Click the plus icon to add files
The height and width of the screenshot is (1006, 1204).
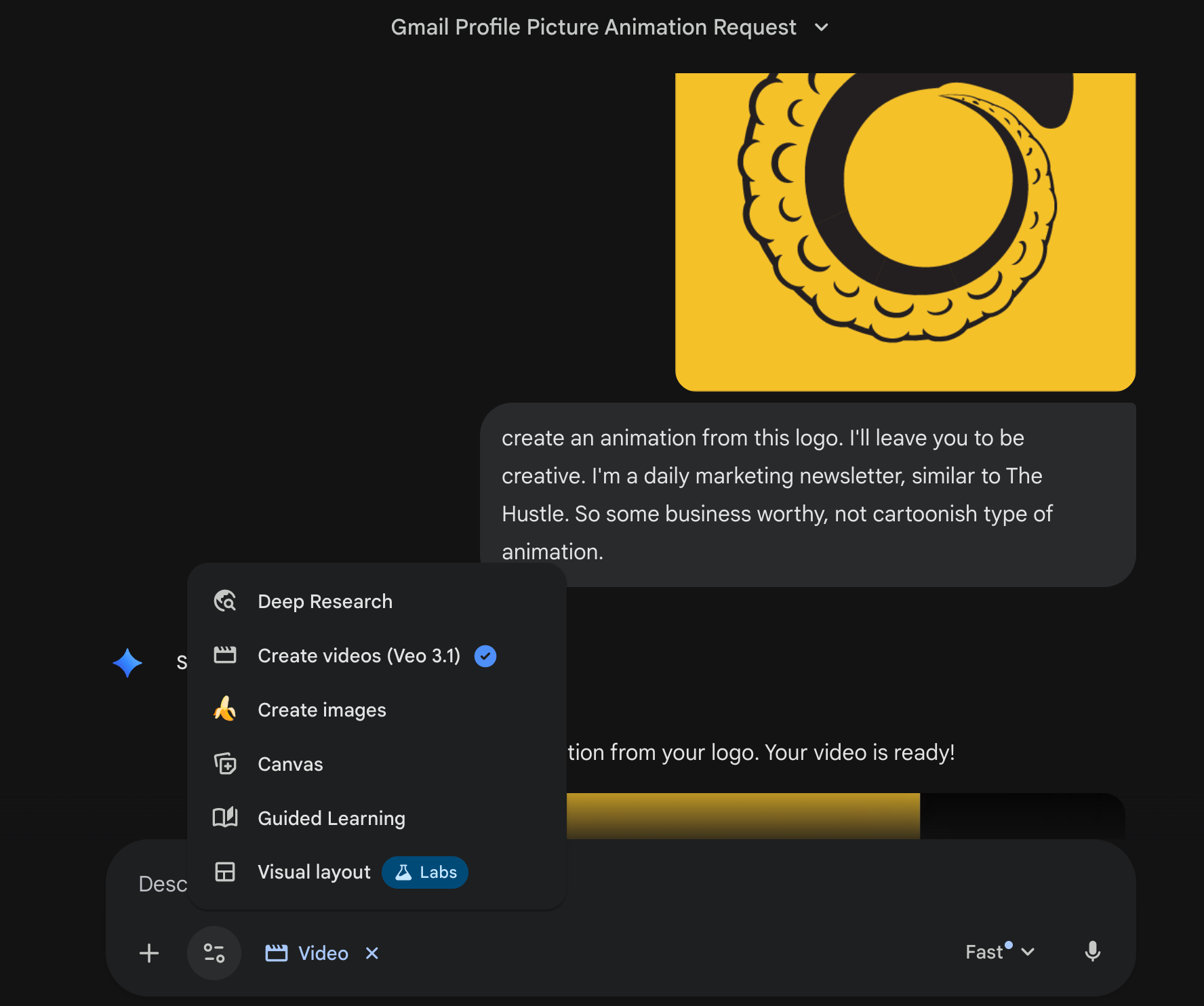click(x=149, y=953)
